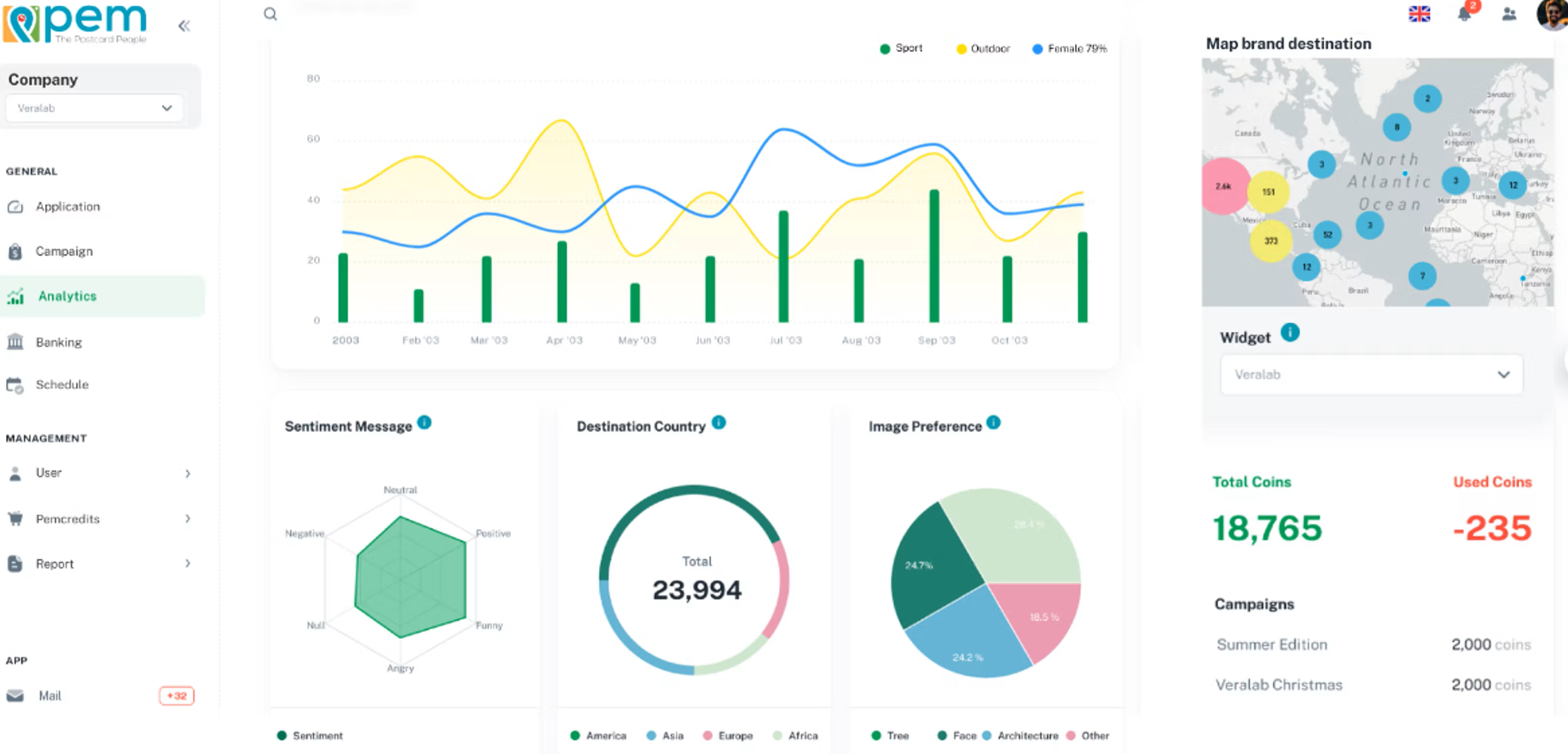Image resolution: width=1568 pixels, height=754 pixels.
Task: Open Mail with +32 badge
Action: coord(50,695)
